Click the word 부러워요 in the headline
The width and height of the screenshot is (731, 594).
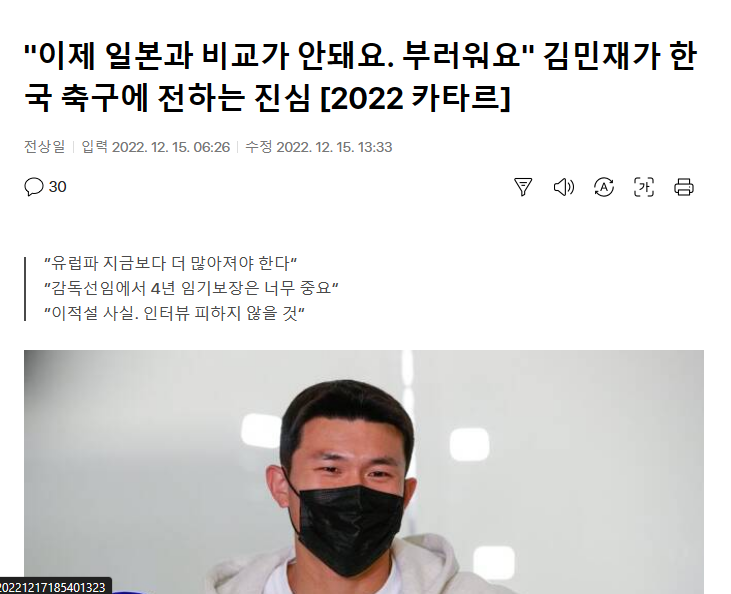point(461,55)
